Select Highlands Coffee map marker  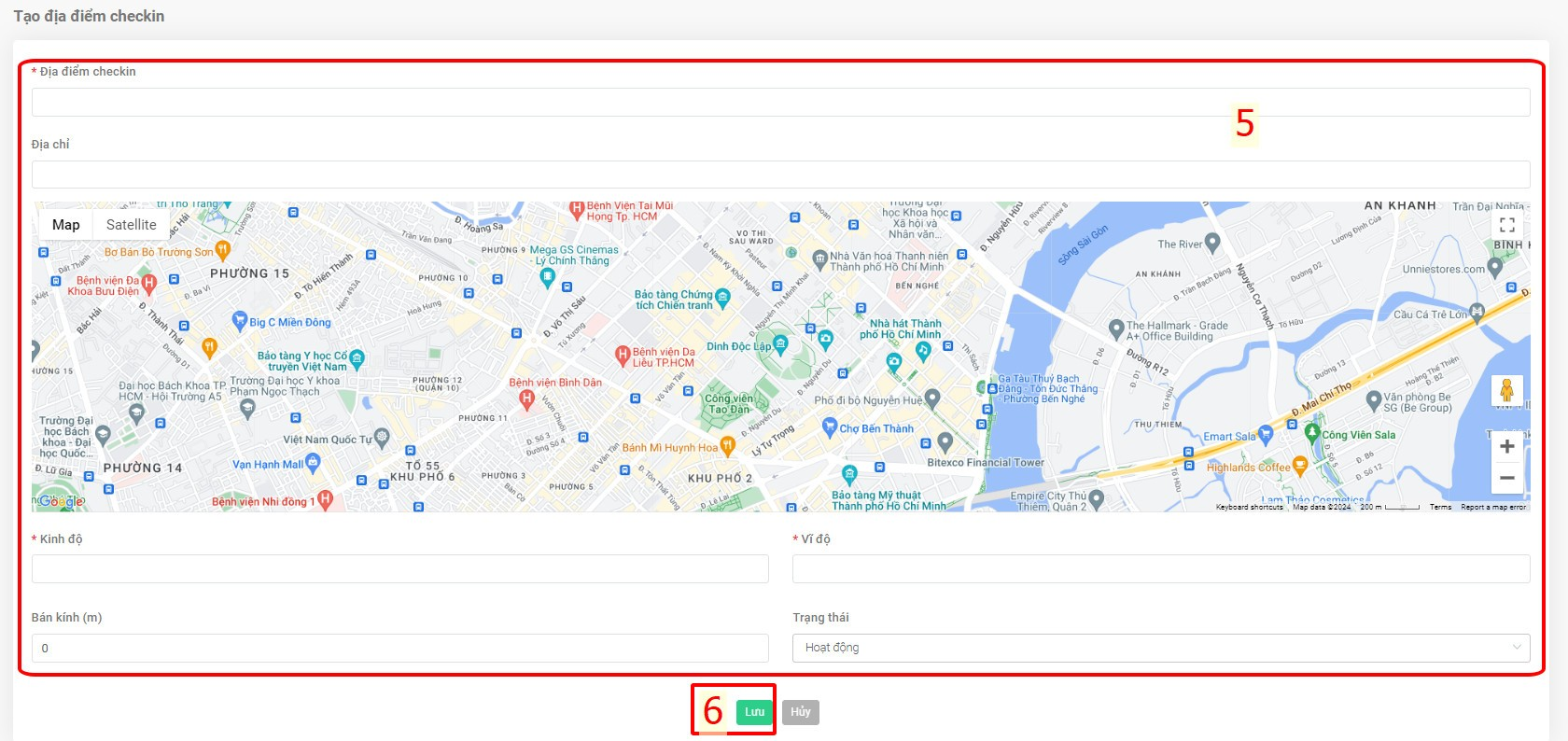(1299, 465)
